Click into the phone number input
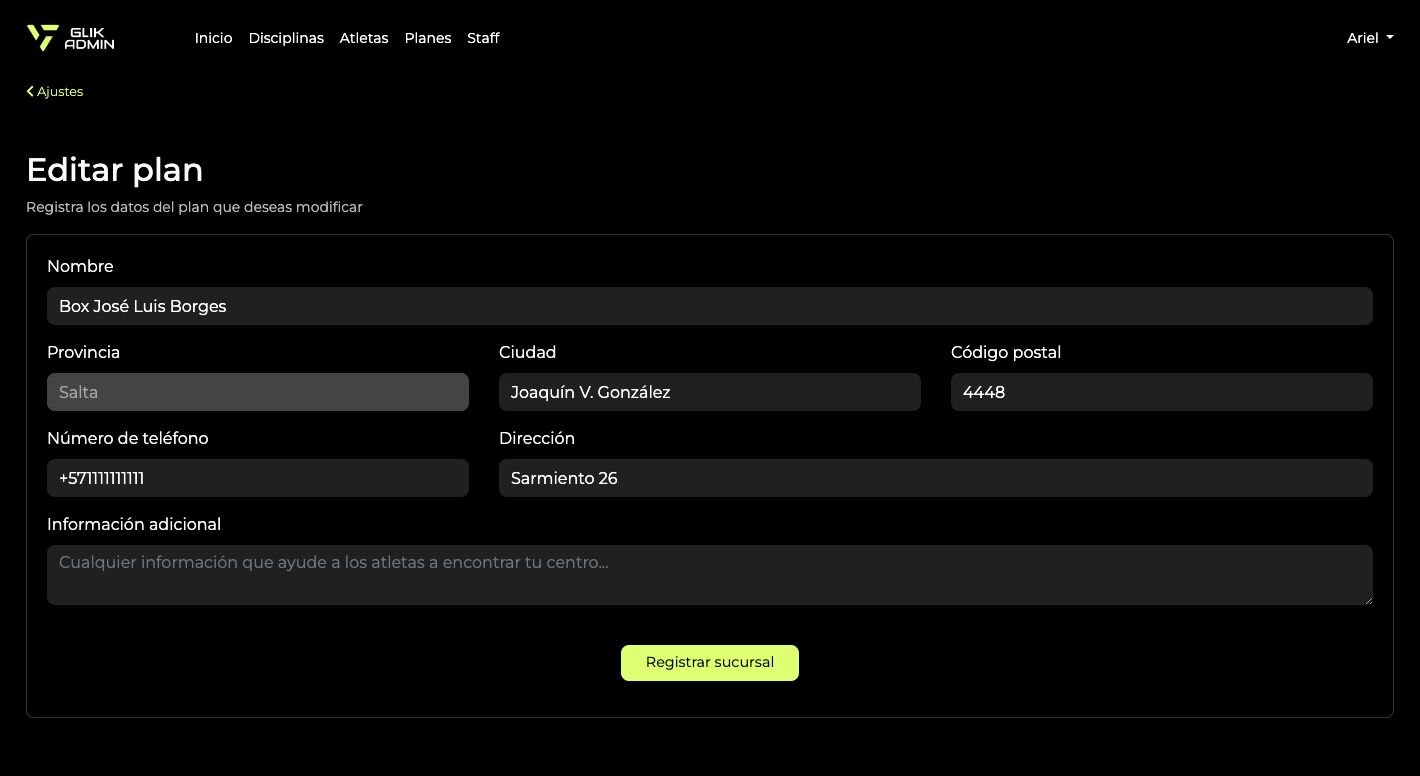This screenshot has height=776, width=1420. click(257, 478)
